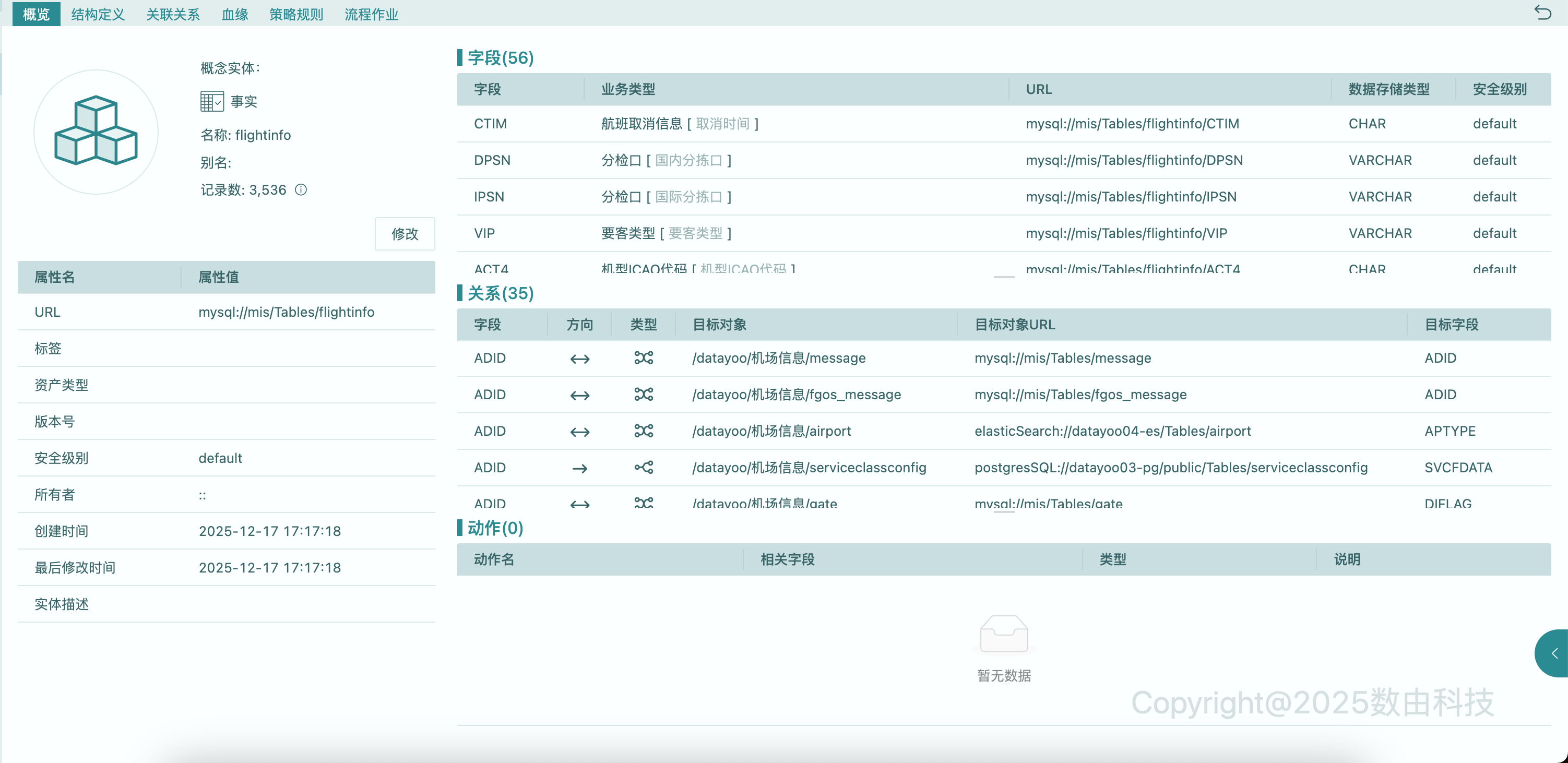The image size is (1568, 763).
Task: Click relationship type icon for message row
Action: [x=644, y=358]
